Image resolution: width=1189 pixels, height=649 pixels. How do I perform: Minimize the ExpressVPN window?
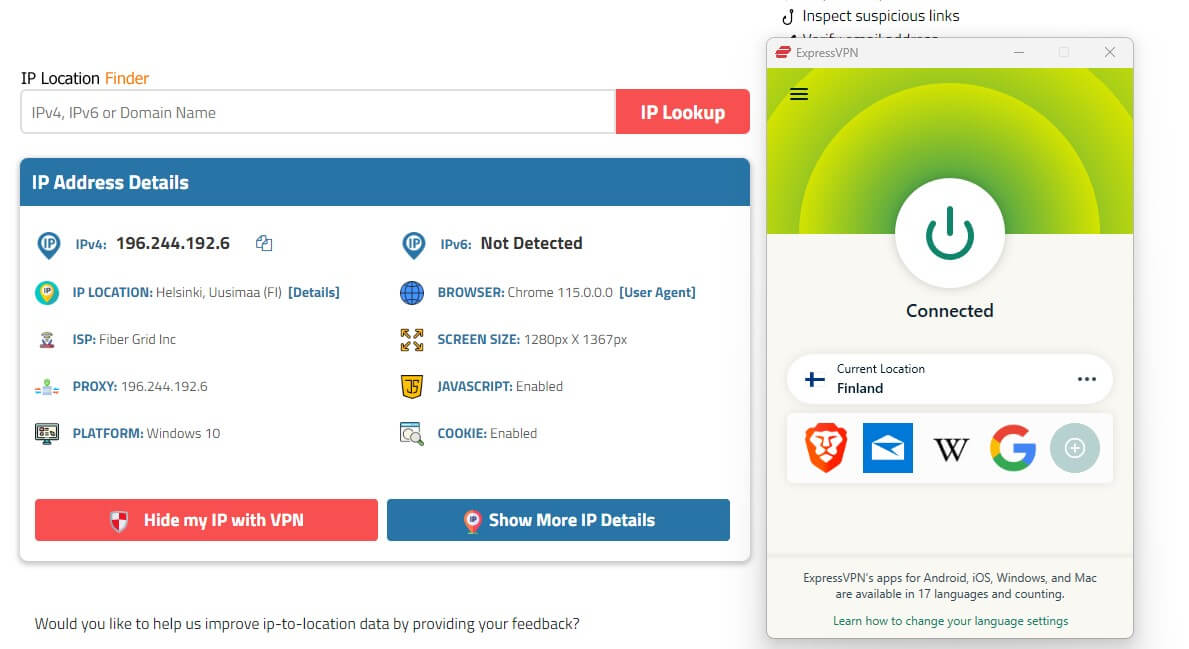pos(1018,52)
